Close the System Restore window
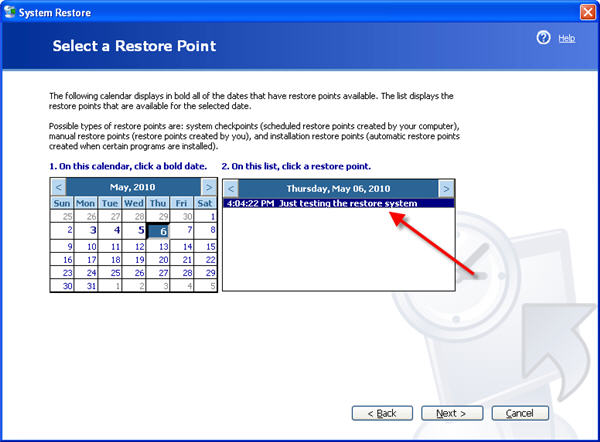This screenshot has width=600, height=442. click(587, 10)
